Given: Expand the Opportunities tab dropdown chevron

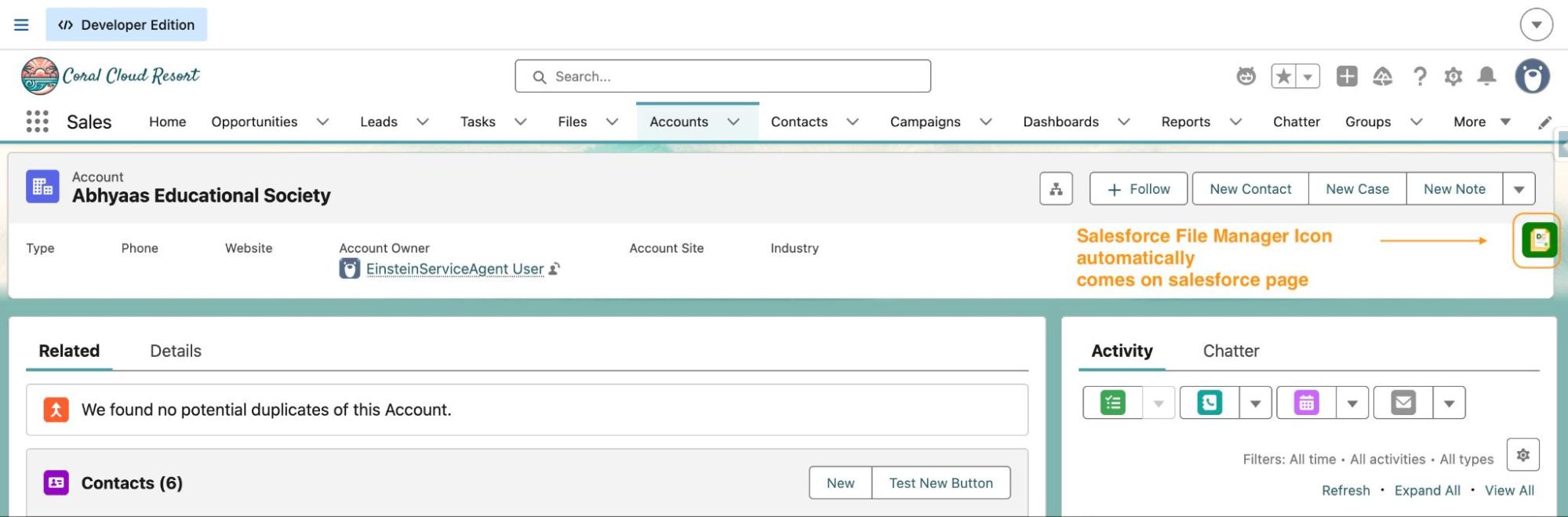Looking at the screenshot, I should click(322, 122).
